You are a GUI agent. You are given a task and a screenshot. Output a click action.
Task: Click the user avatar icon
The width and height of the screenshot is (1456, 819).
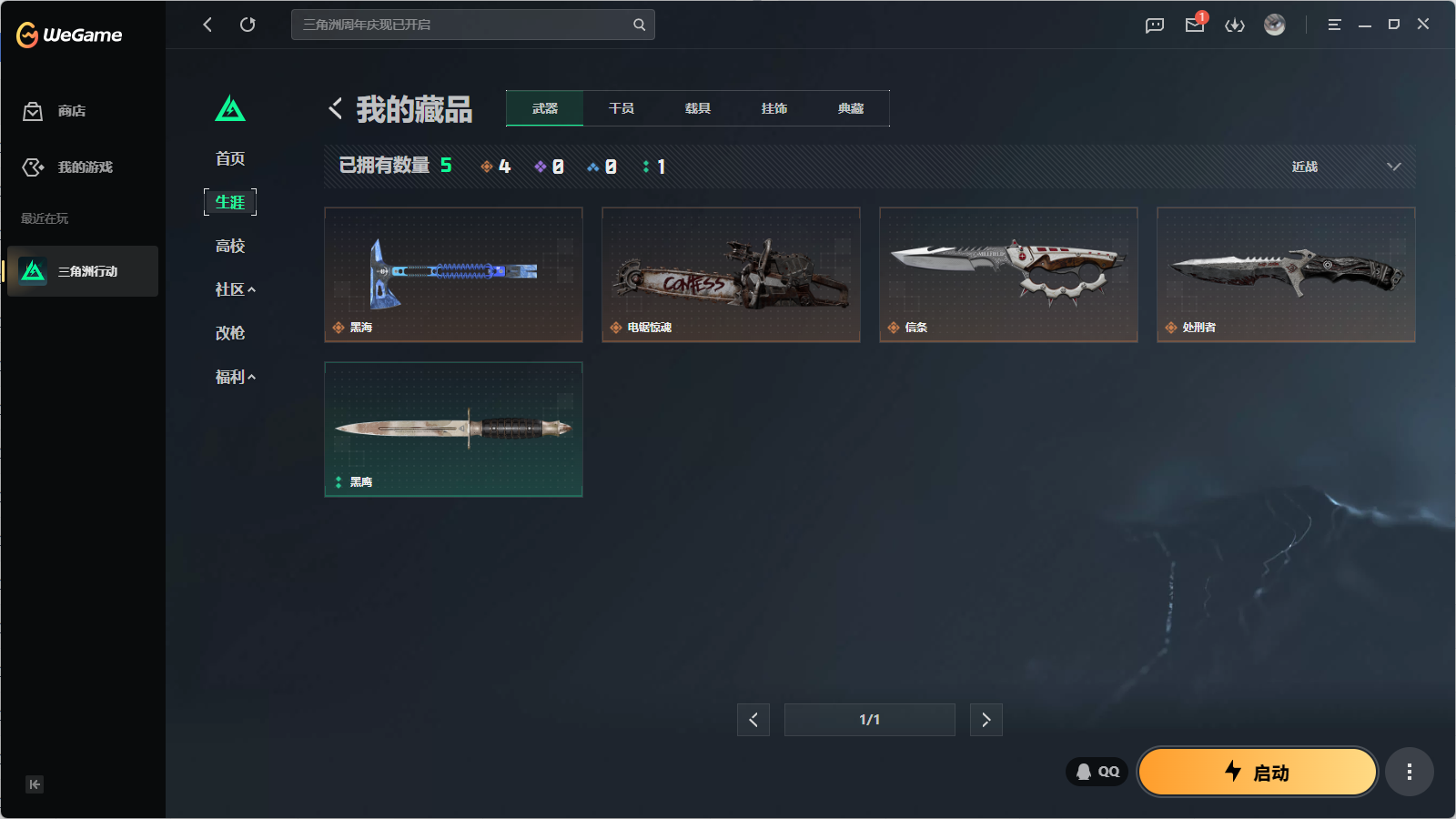(1275, 25)
